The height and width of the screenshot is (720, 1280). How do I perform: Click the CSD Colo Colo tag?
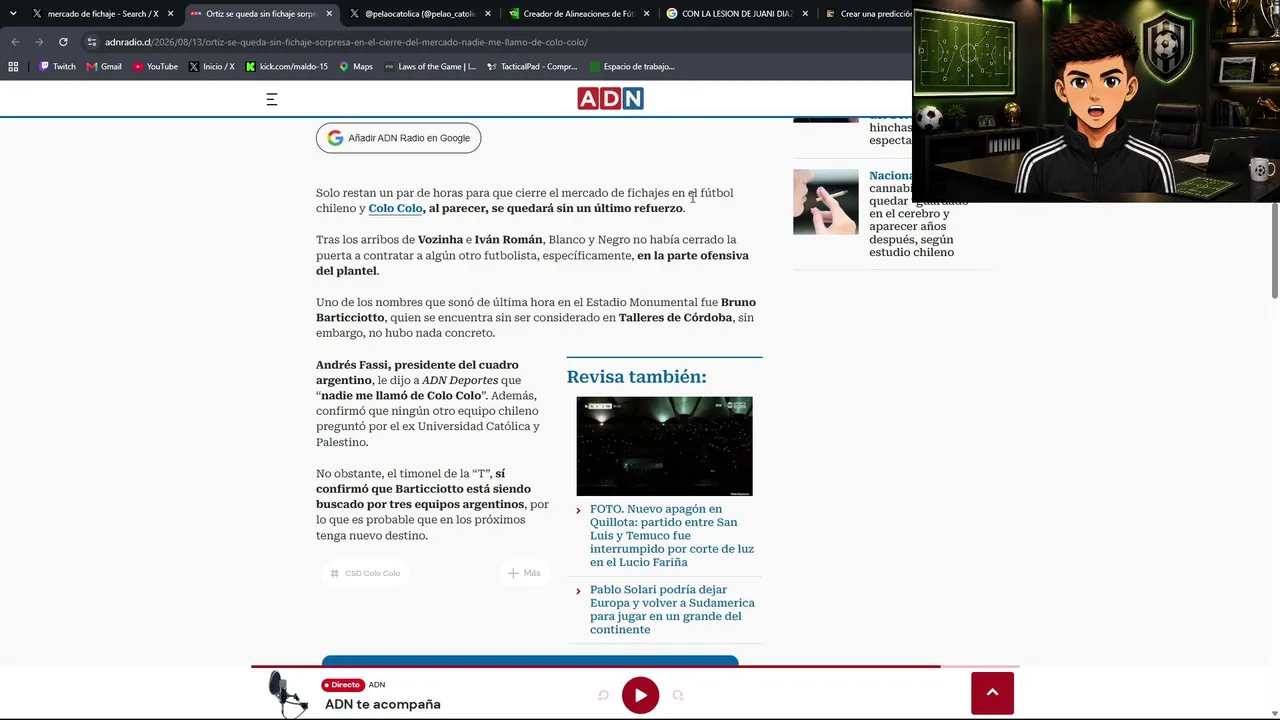tap(365, 573)
